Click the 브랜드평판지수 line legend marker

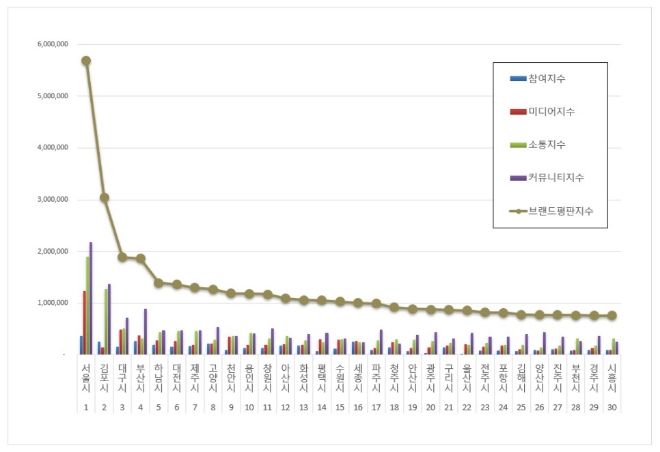(517, 211)
